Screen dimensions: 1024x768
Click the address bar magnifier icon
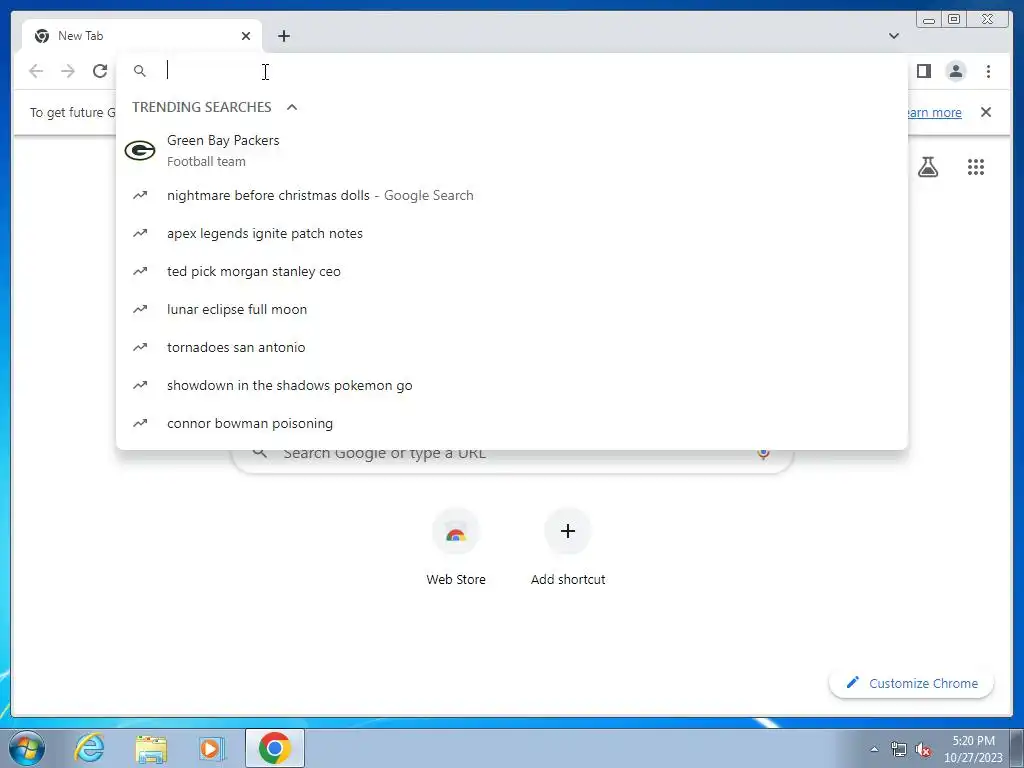point(140,71)
